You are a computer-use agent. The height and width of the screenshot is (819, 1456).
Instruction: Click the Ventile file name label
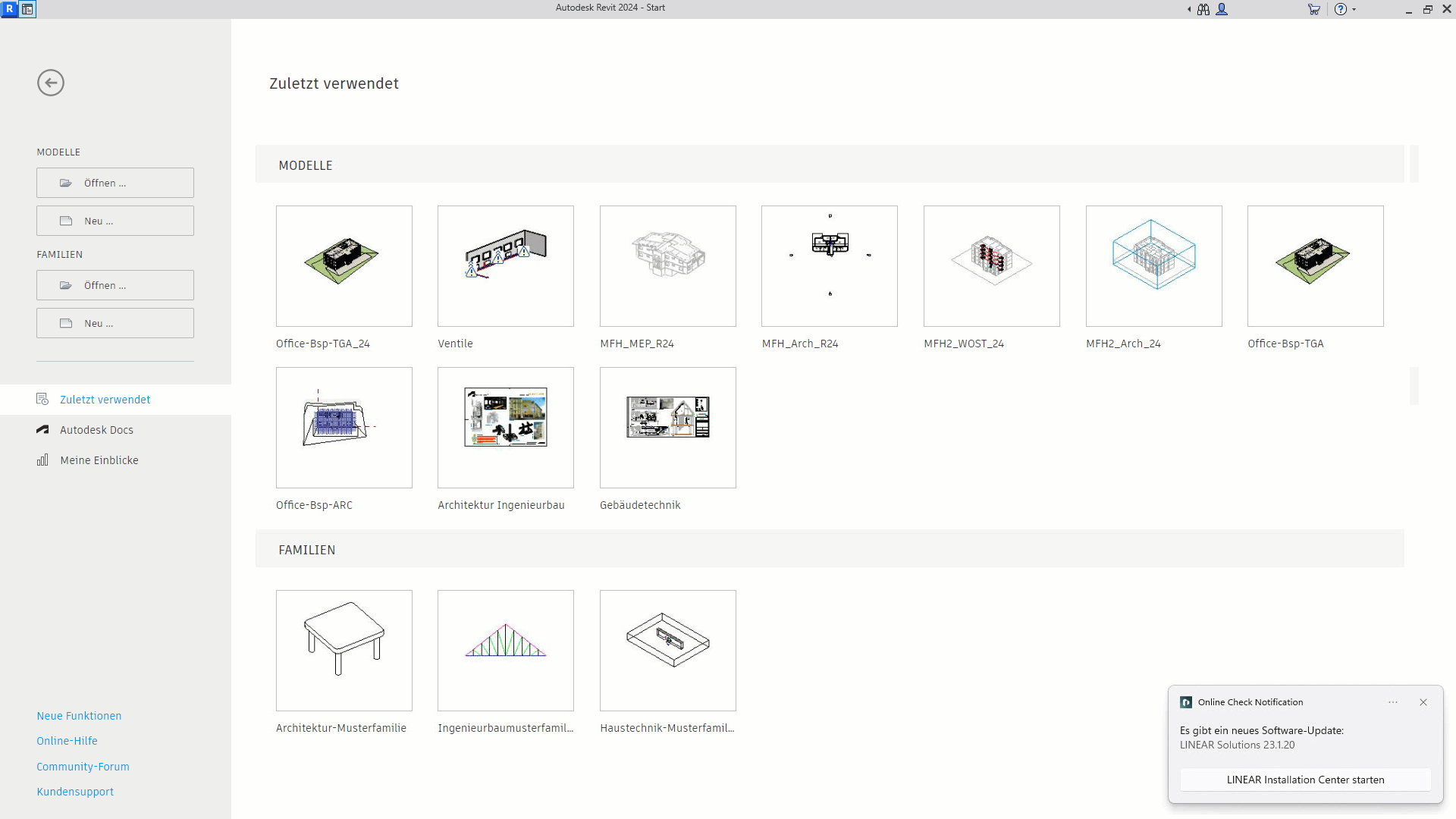coord(455,344)
